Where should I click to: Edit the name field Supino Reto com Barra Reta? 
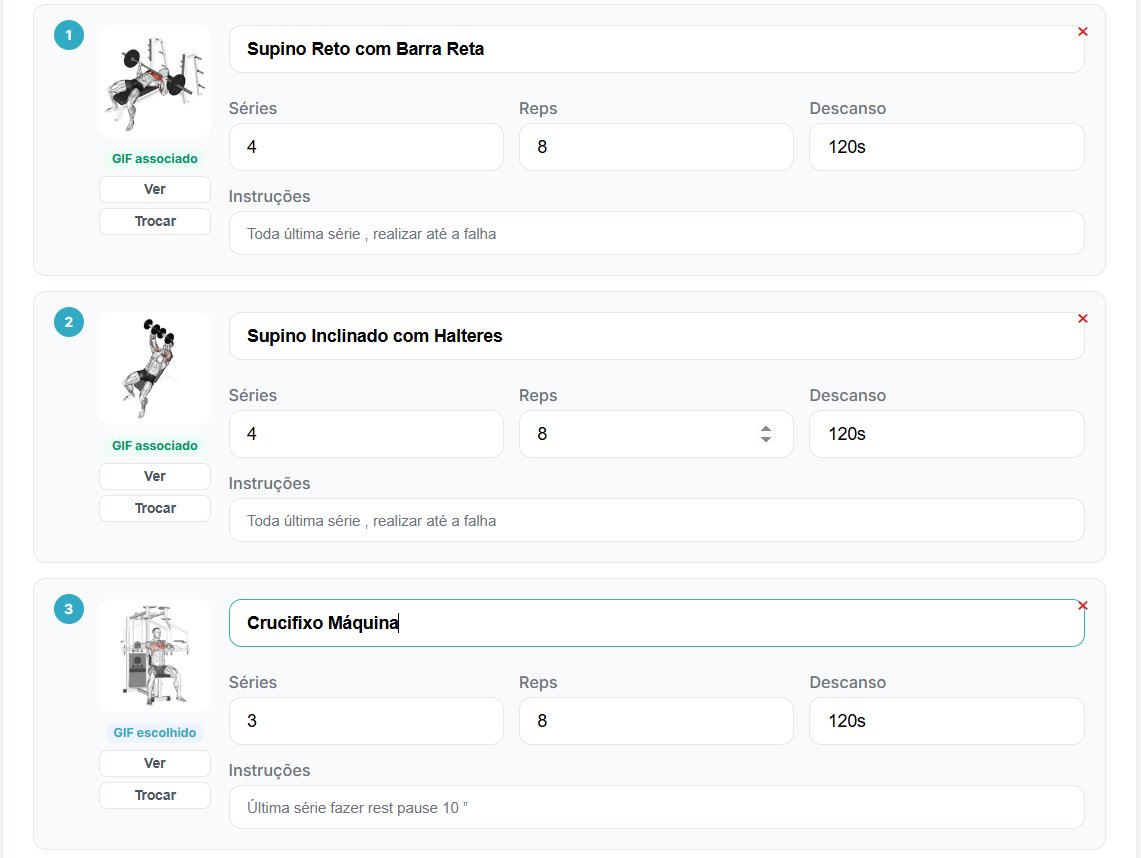[x=656, y=49]
